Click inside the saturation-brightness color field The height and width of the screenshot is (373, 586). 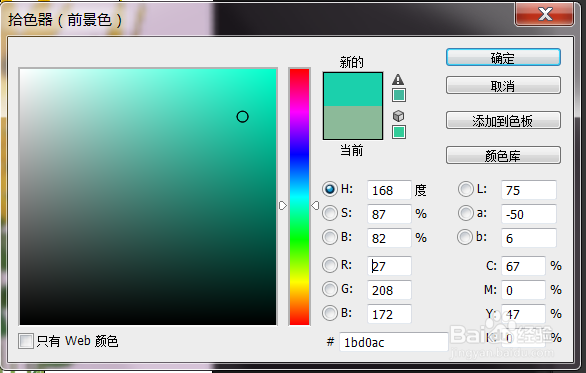148,197
